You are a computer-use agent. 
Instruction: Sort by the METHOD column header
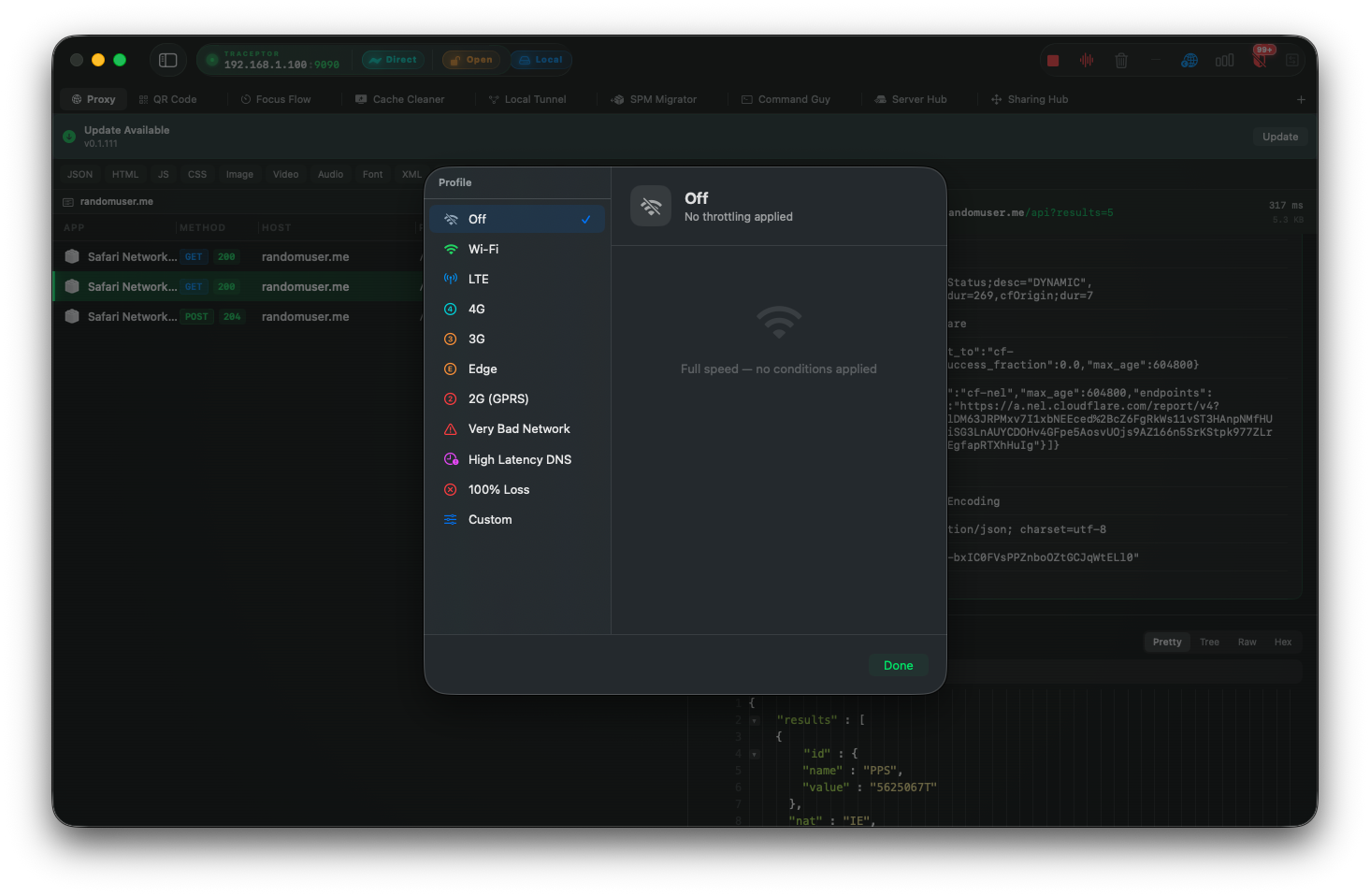203,227
